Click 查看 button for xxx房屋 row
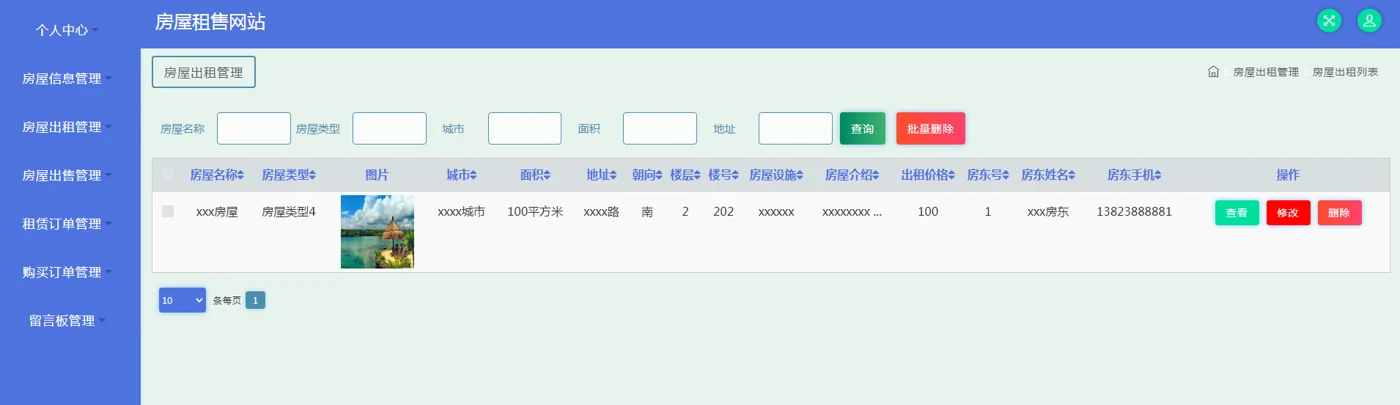The width and height of the screenshot is (1400, 405). point(1237,212)
